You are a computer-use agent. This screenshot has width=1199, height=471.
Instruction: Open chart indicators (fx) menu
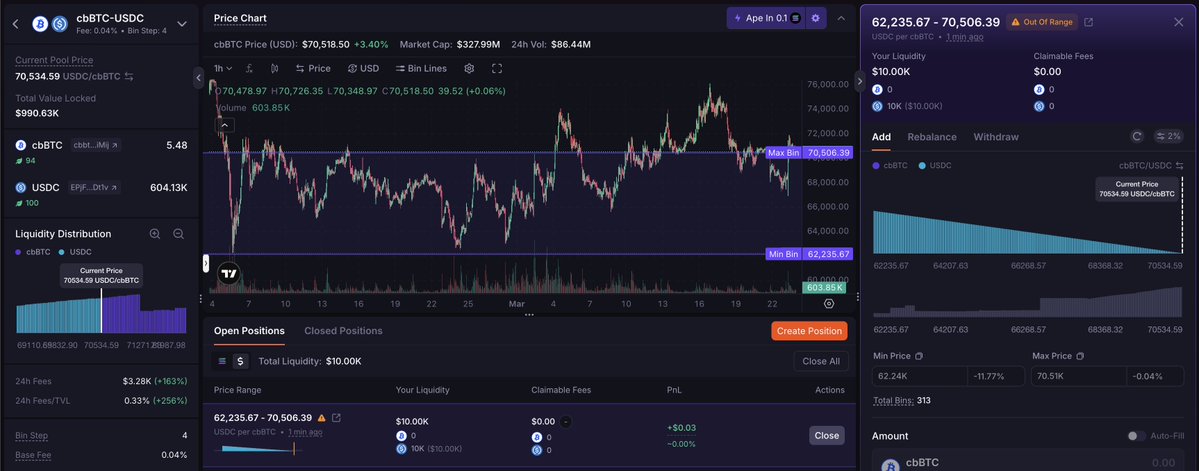(249, 69)
